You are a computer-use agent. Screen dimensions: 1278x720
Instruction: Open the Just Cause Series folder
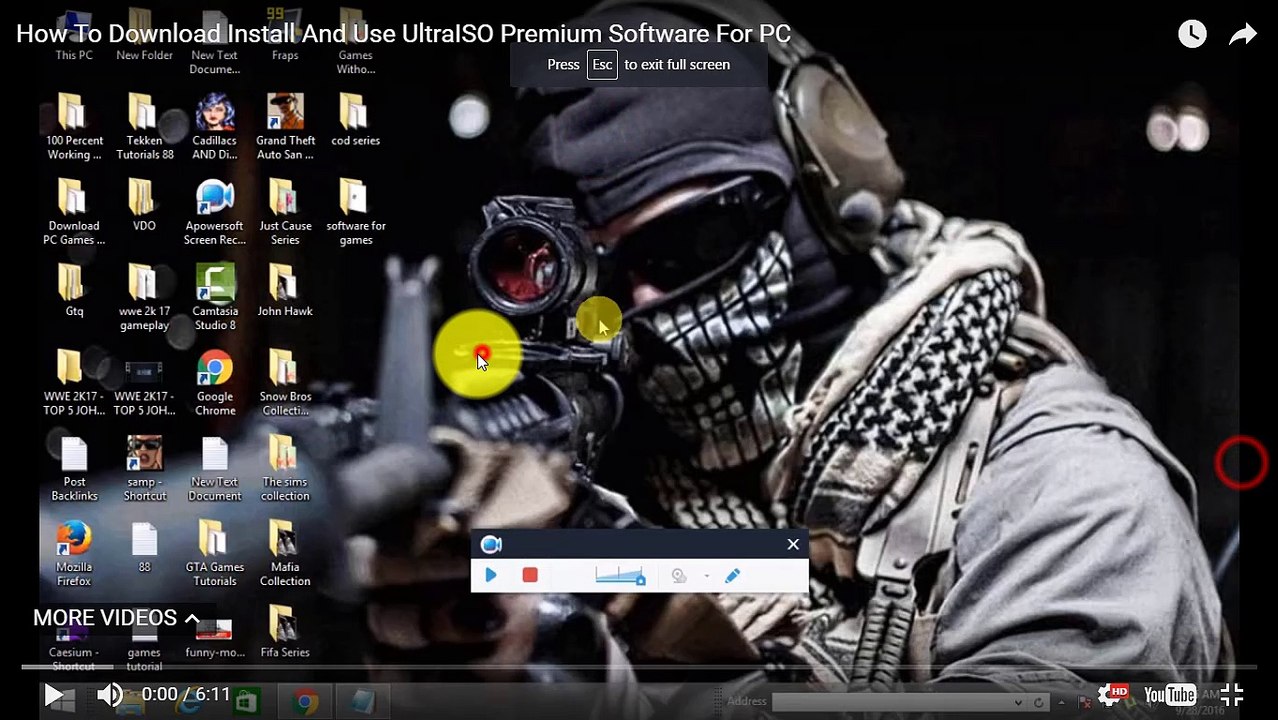285,212
